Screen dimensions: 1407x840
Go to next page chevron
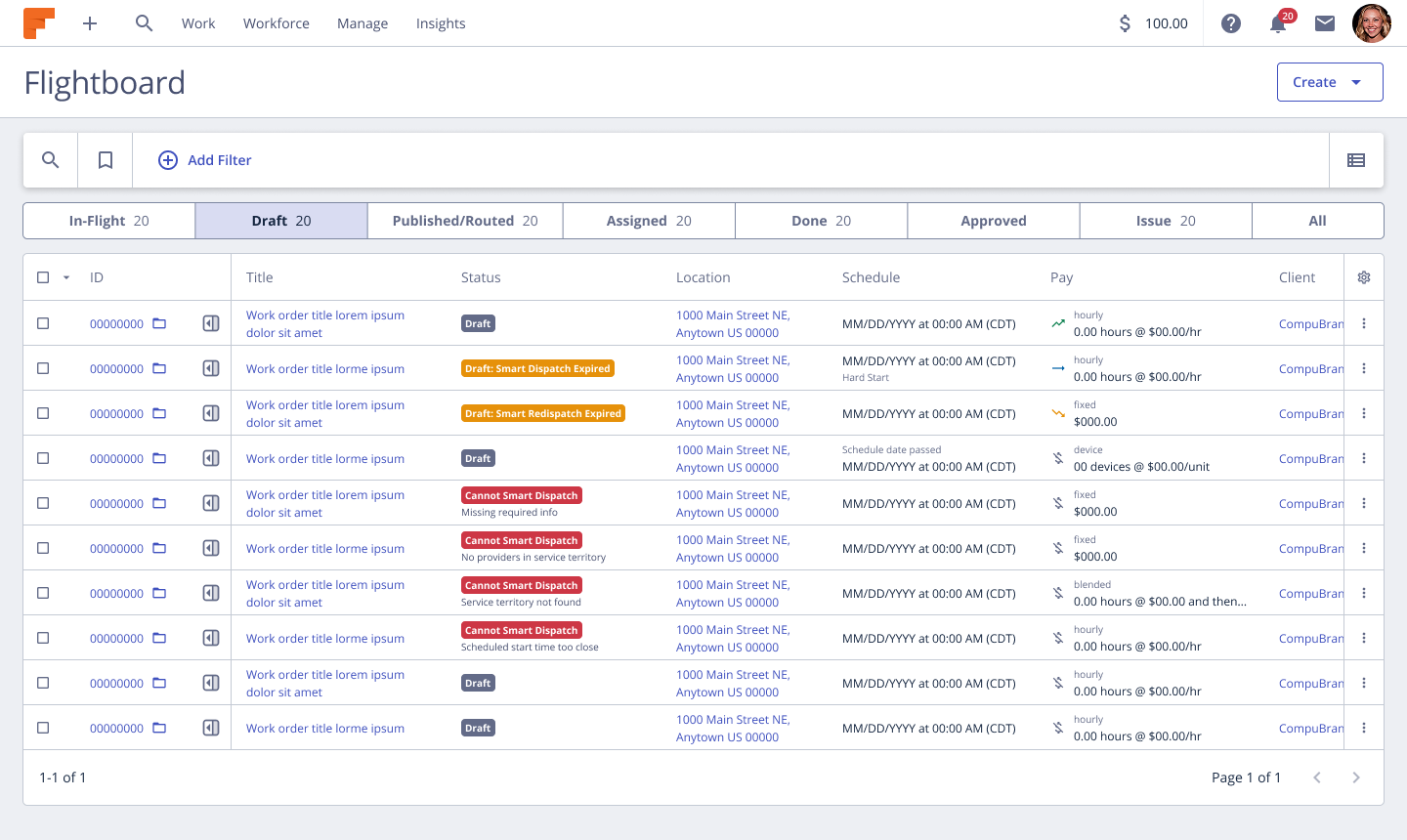tap(1356, 777)
